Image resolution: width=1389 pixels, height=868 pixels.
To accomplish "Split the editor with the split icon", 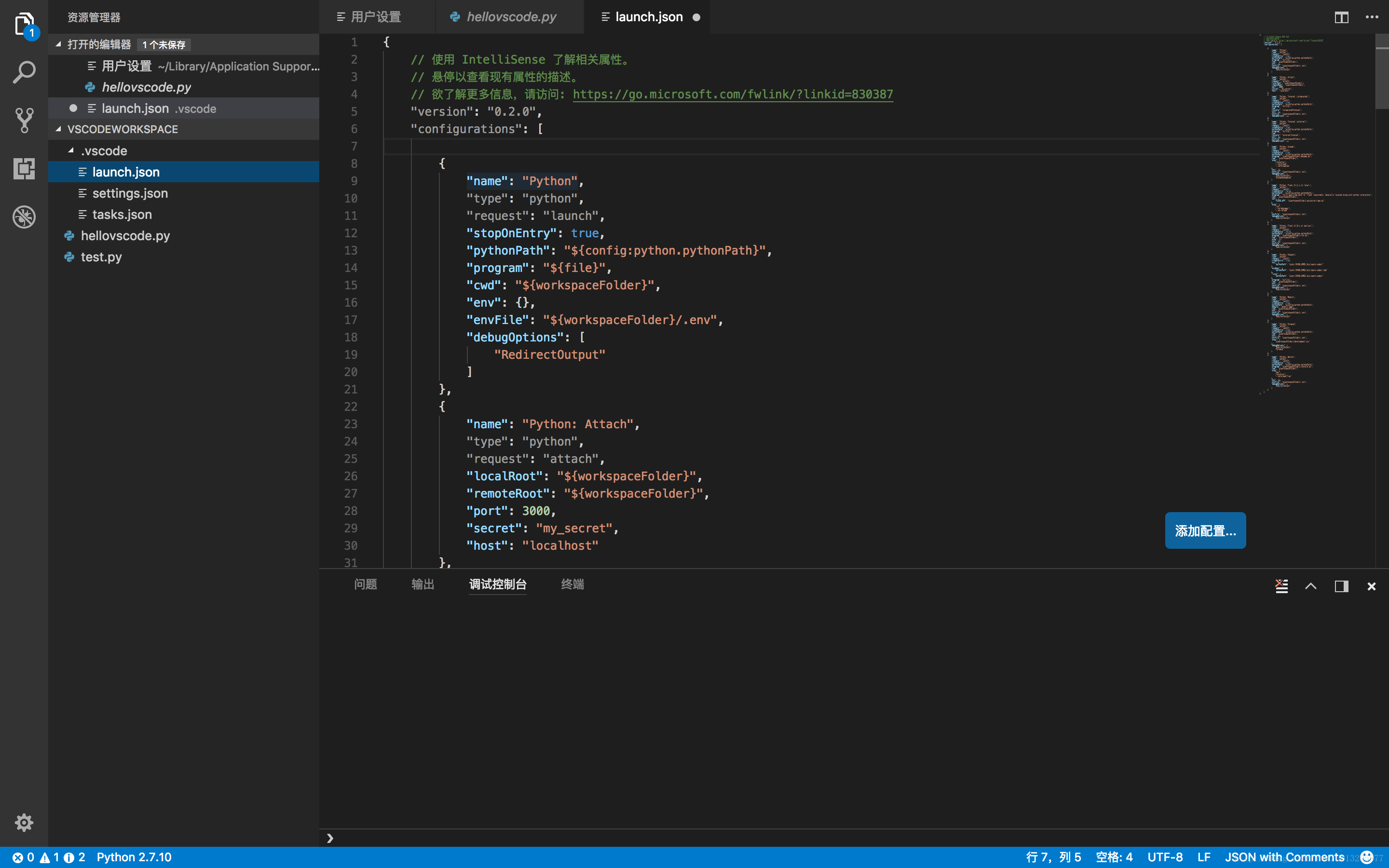I will coord(1341,17).
